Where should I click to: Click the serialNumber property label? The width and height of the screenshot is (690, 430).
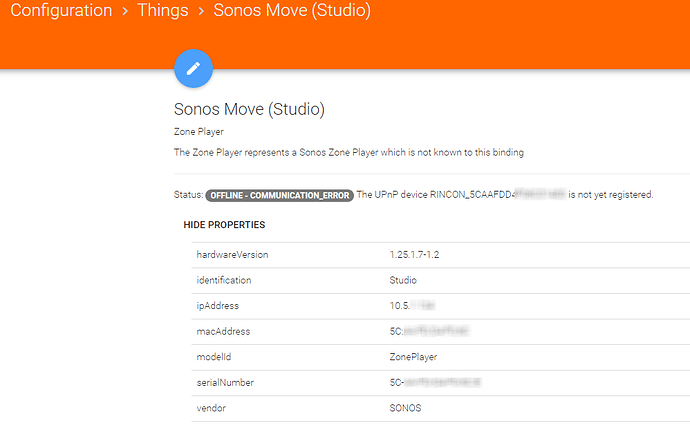225,382
